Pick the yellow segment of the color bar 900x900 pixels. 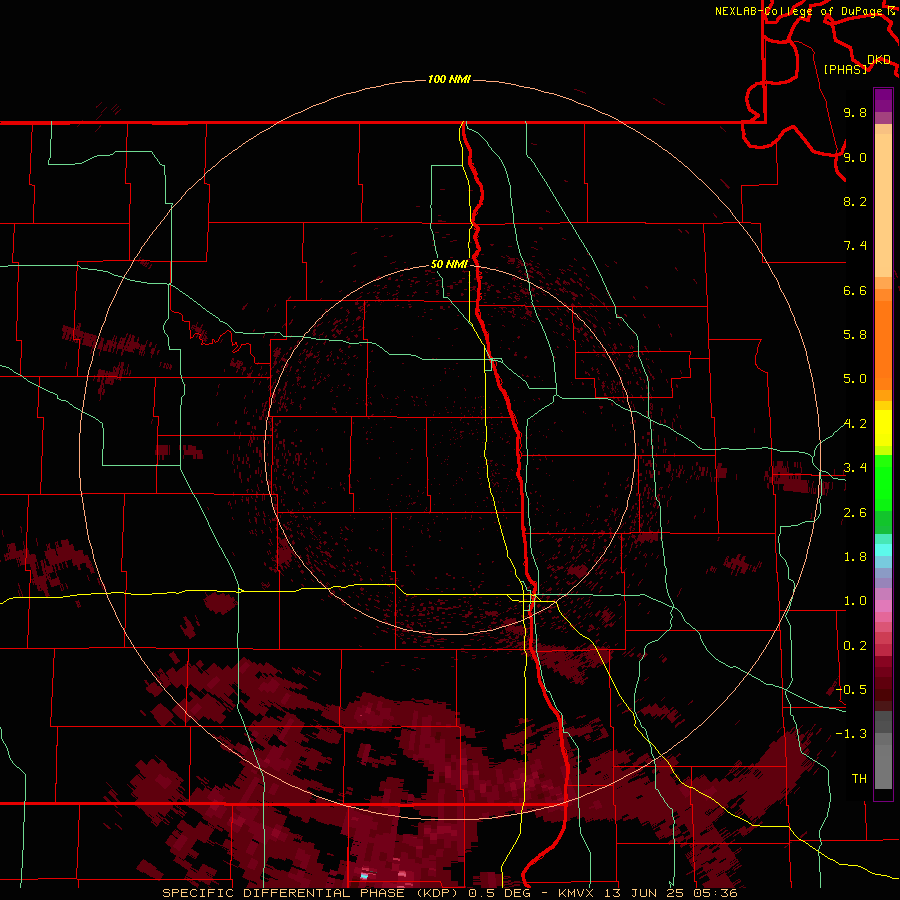coord(883,428)
